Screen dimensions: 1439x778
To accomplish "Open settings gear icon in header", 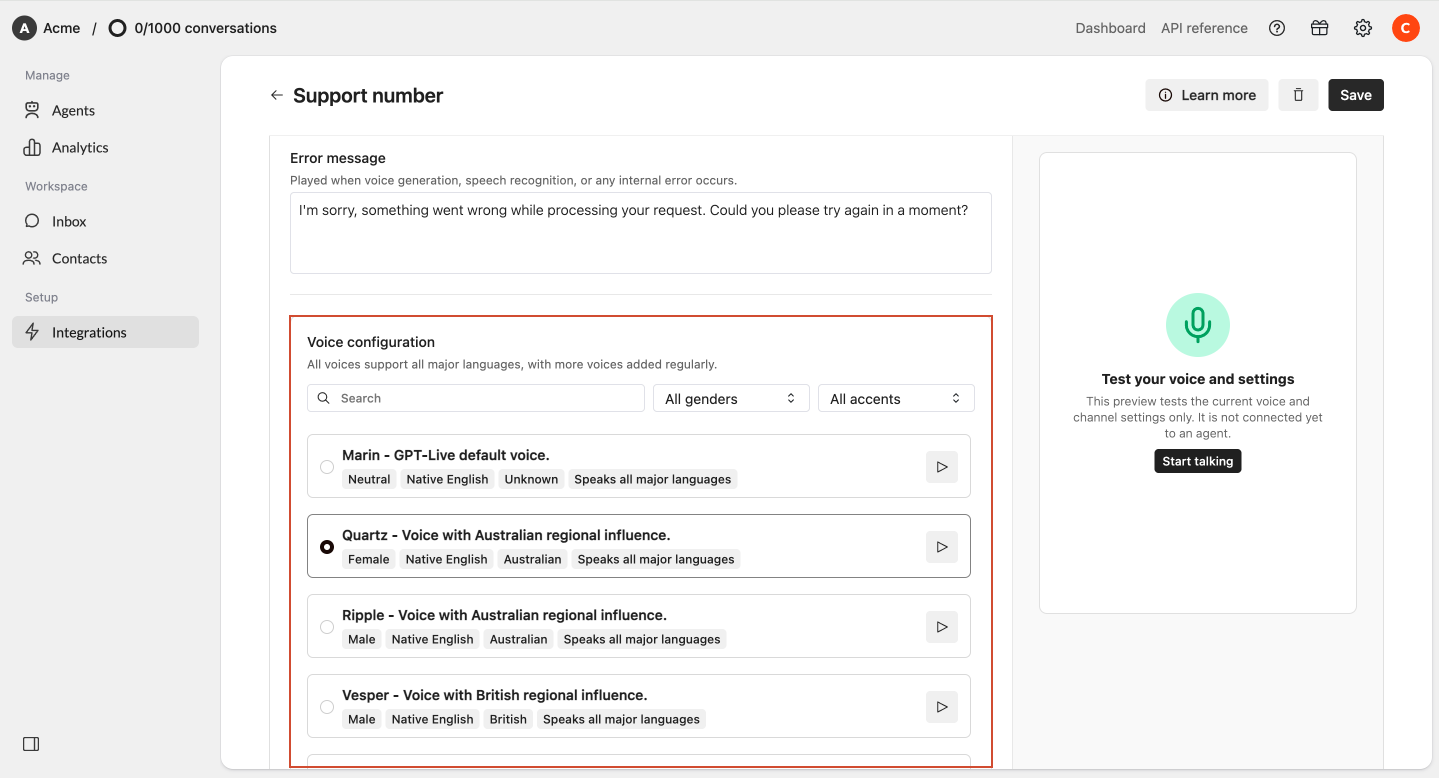I will point(1363,28).
